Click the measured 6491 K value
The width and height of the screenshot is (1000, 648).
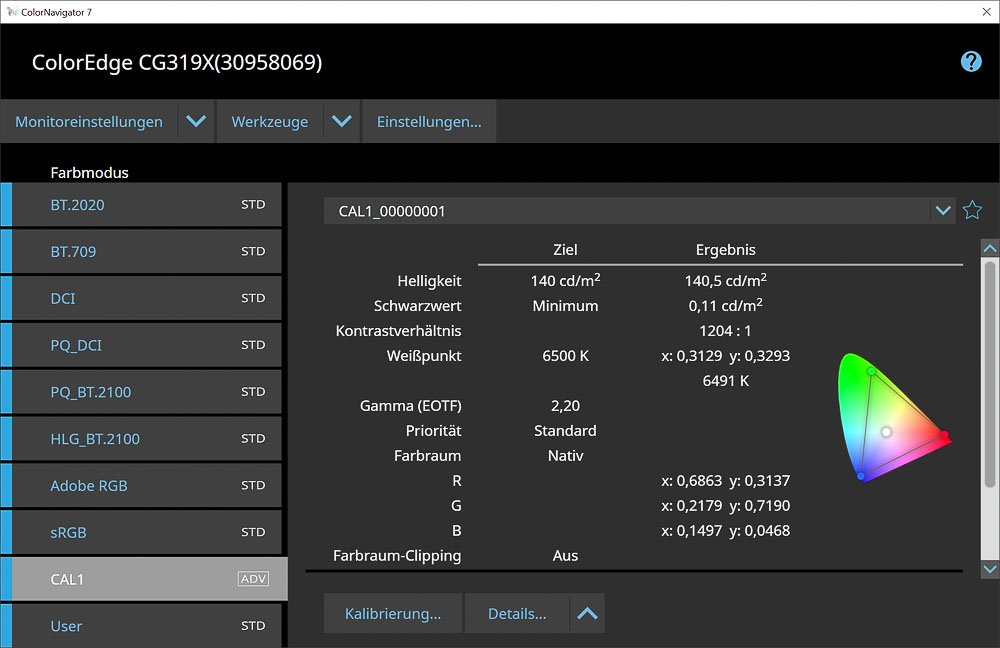click(726, 381)
